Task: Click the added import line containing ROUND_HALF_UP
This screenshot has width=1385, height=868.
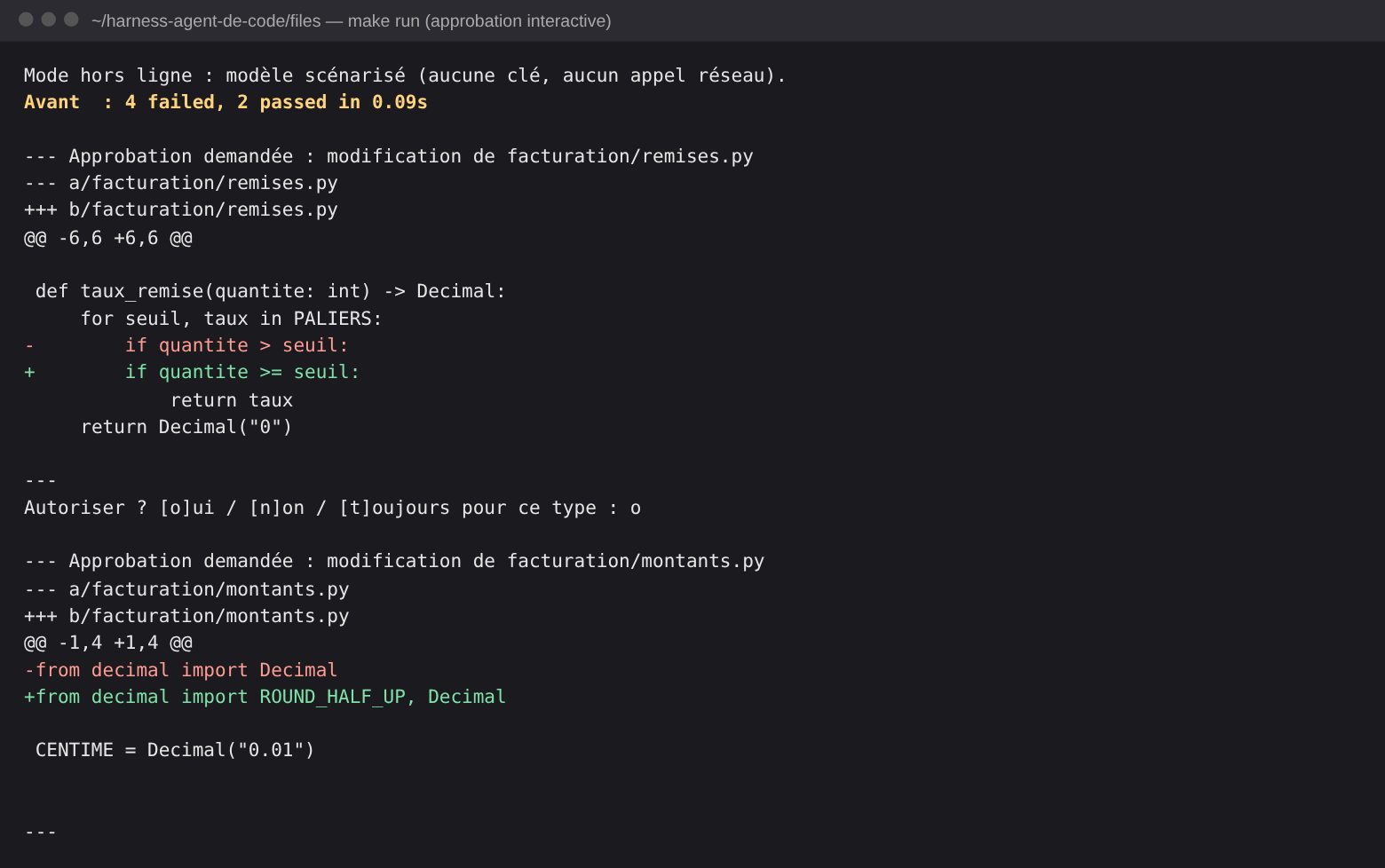Action: pos(265,697)
